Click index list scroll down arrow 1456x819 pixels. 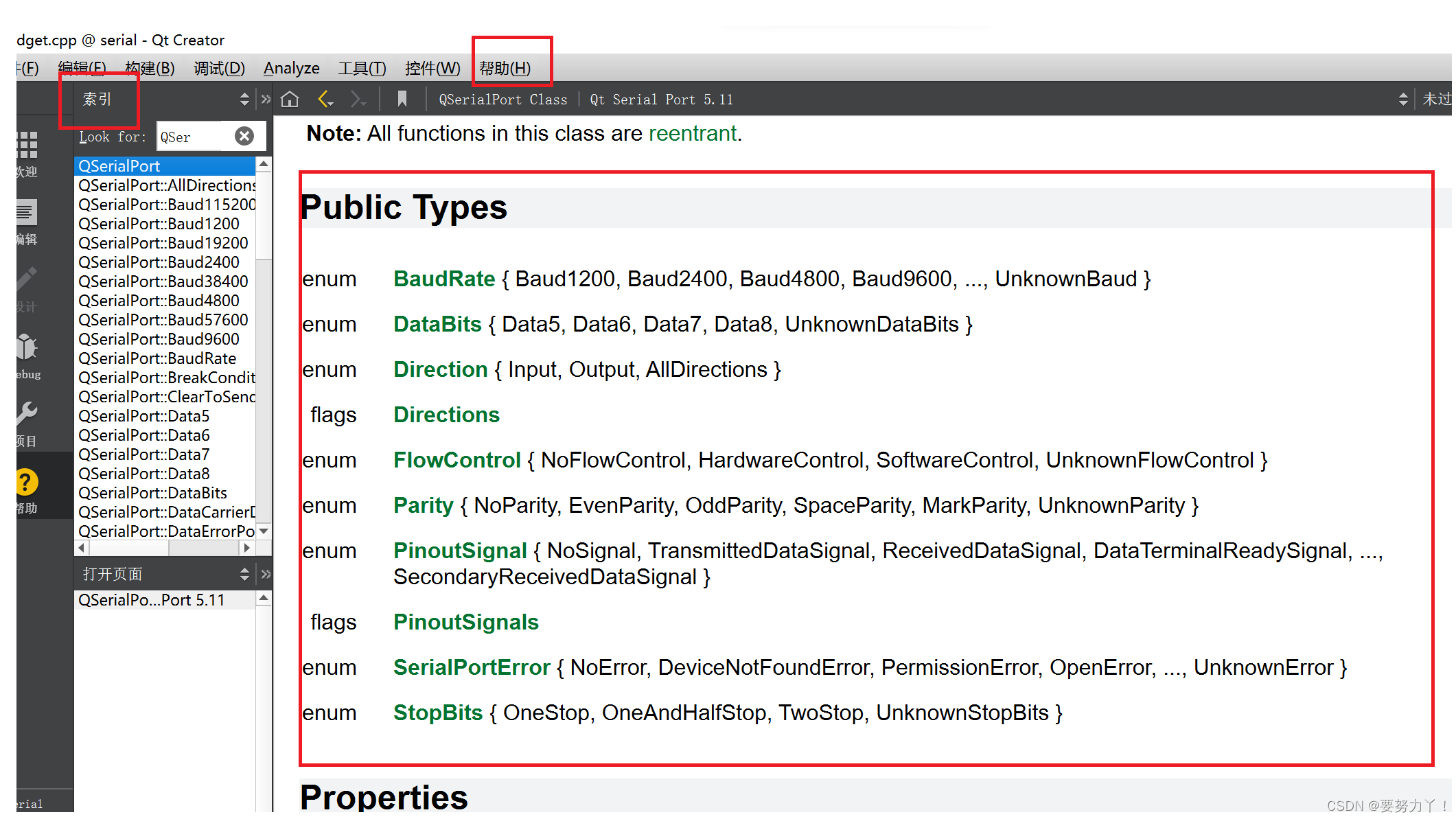(264, 531)
